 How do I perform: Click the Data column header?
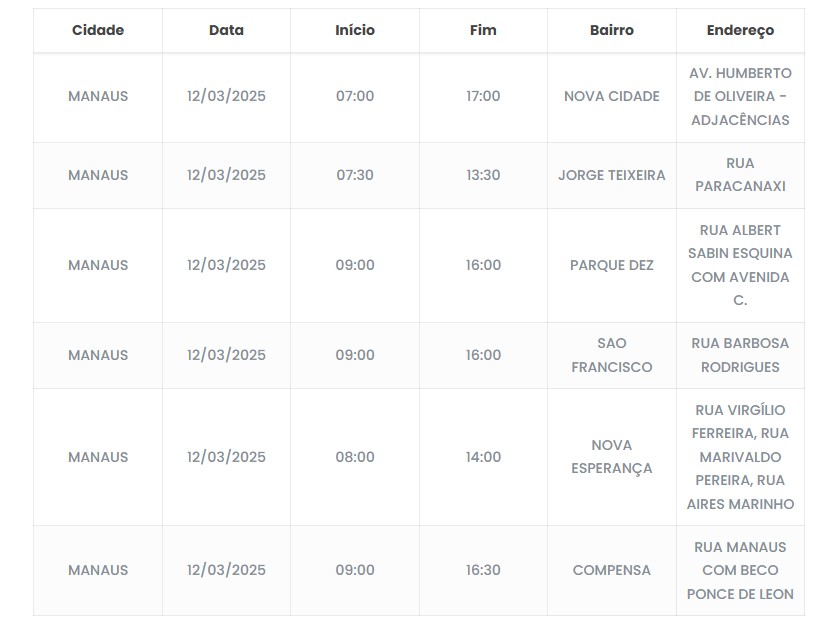tap(226, 30)
